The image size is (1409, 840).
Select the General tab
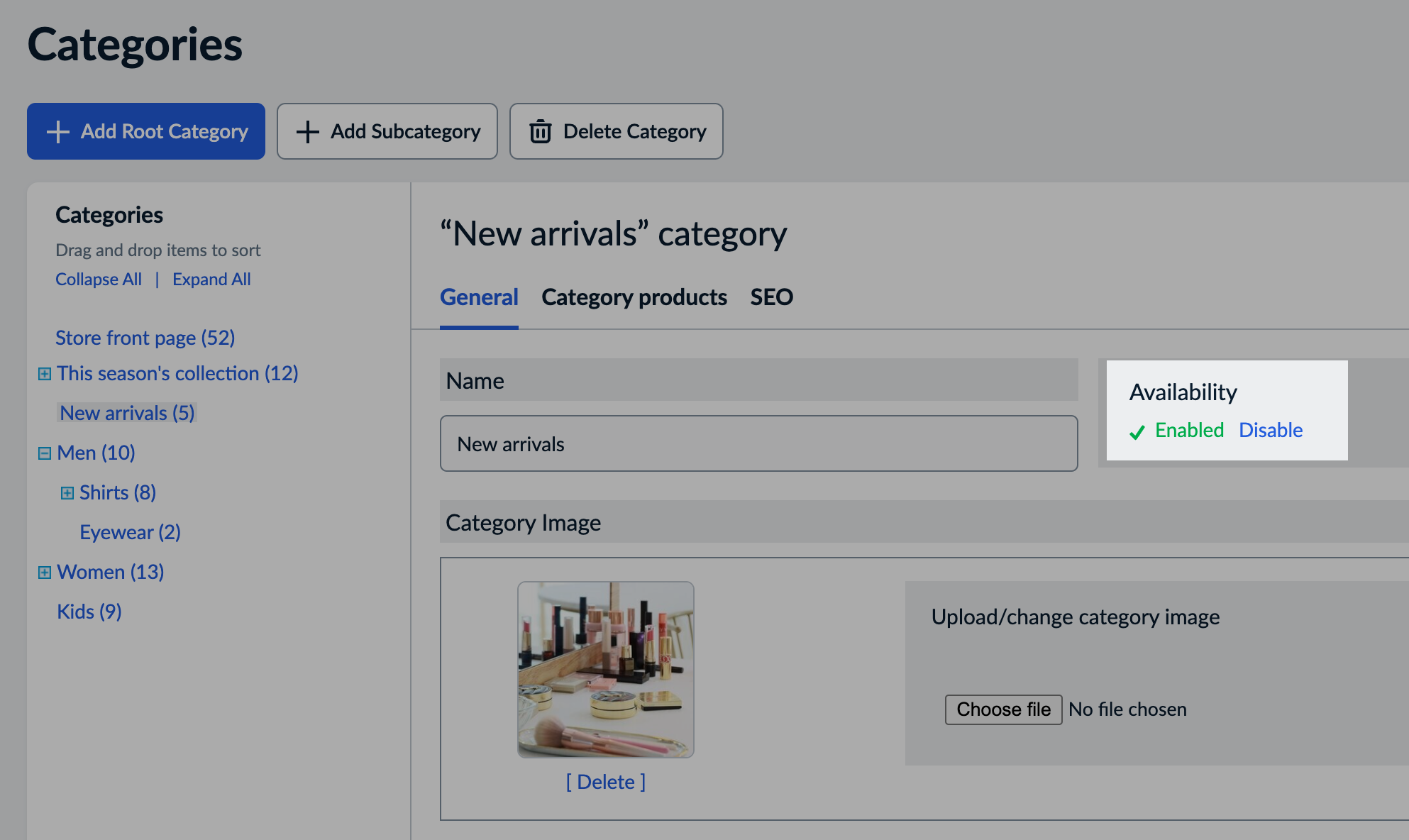(x=479, y=297)
